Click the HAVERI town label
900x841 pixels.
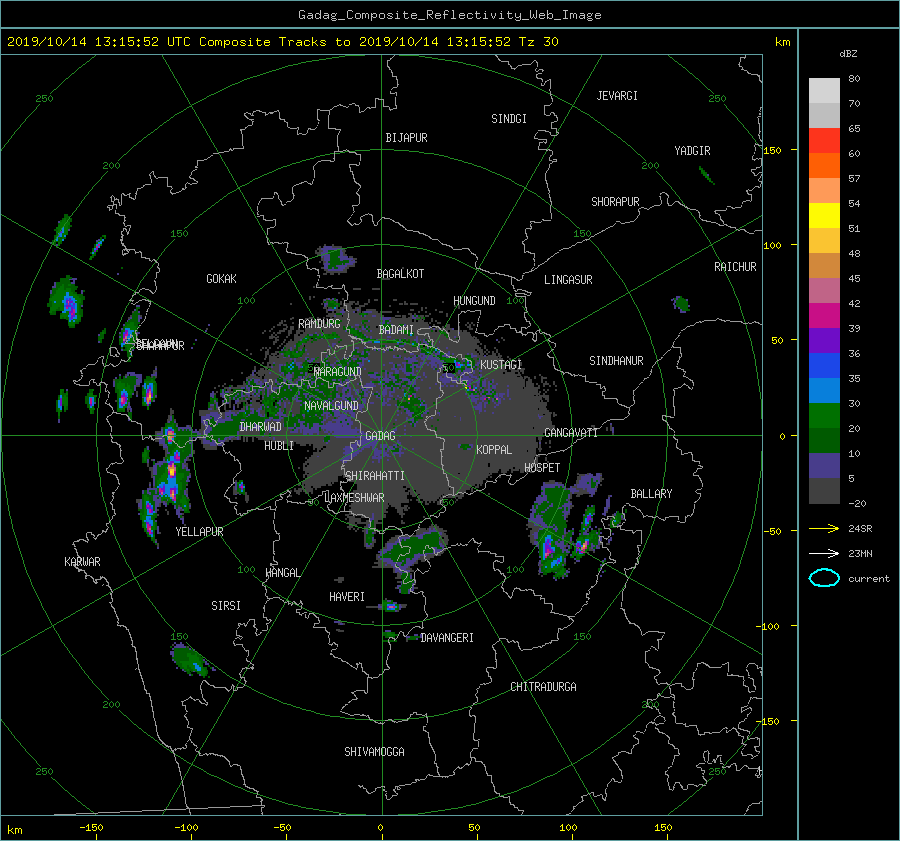(347, 597)
